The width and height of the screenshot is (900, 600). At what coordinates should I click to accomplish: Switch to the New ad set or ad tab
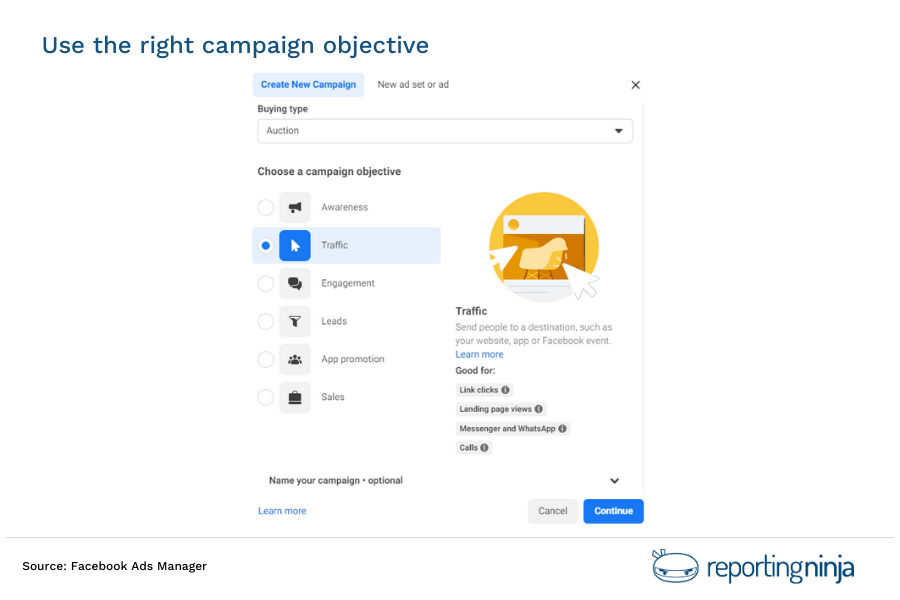point(413,85)
